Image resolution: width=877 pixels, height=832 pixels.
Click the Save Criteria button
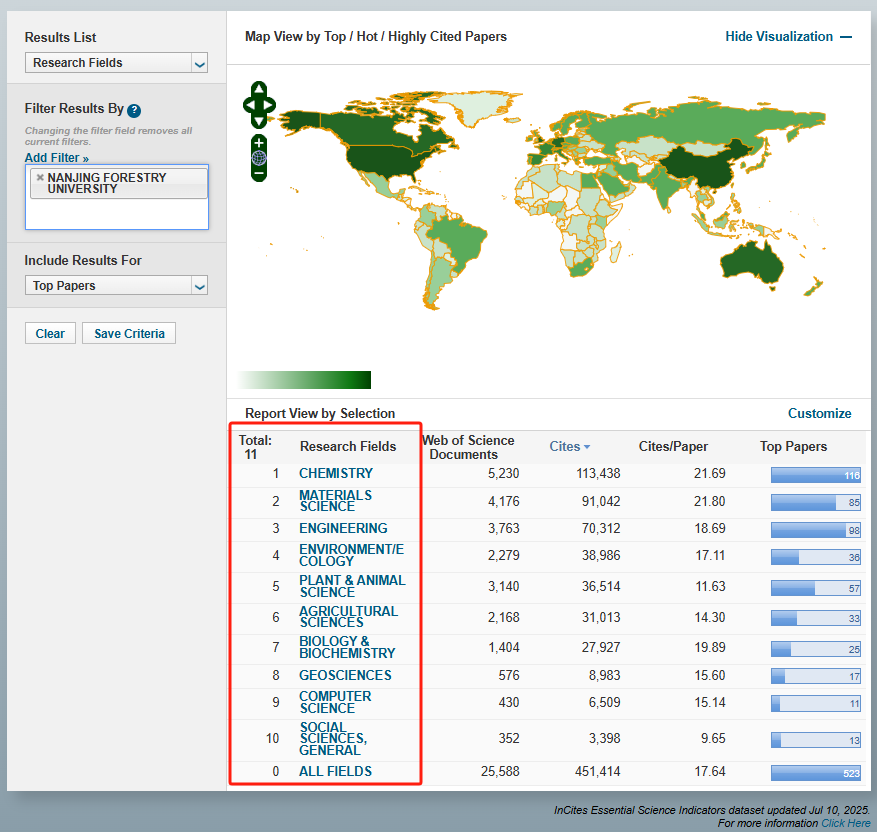(129, 333)
